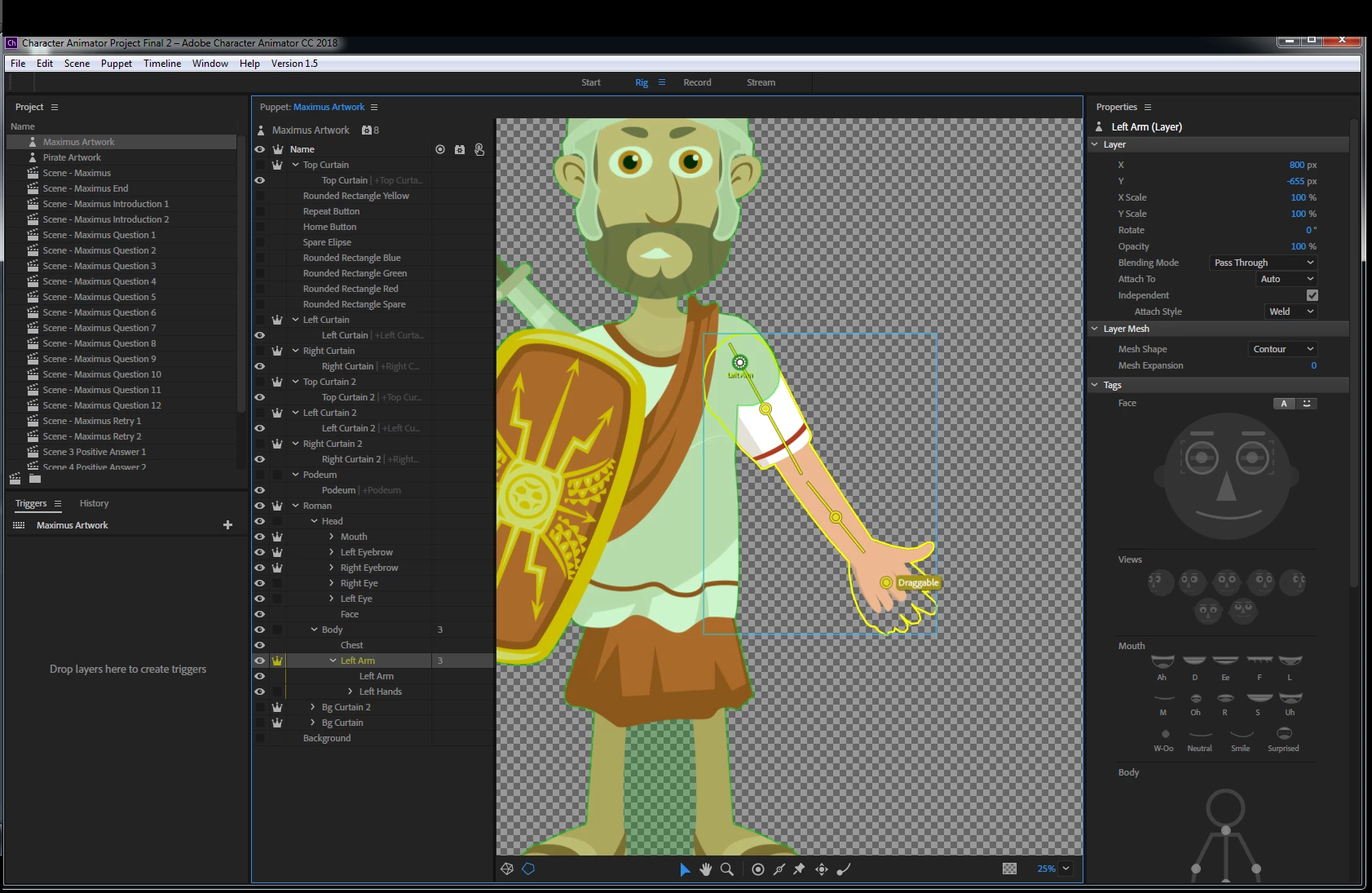Screen dimensions: 1372x893
Task: Tag layer with the Ee mouth shape
Action: click(1225, 666)
